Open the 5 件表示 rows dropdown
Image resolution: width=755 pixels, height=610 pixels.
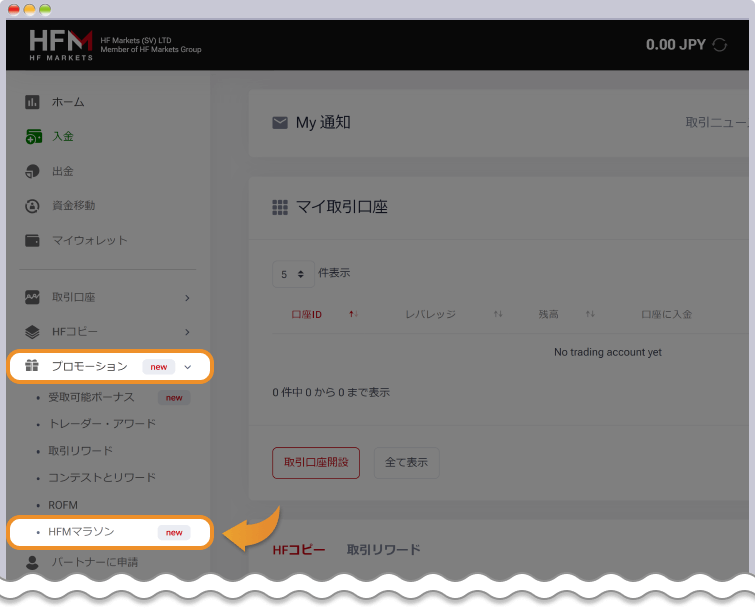293,274
